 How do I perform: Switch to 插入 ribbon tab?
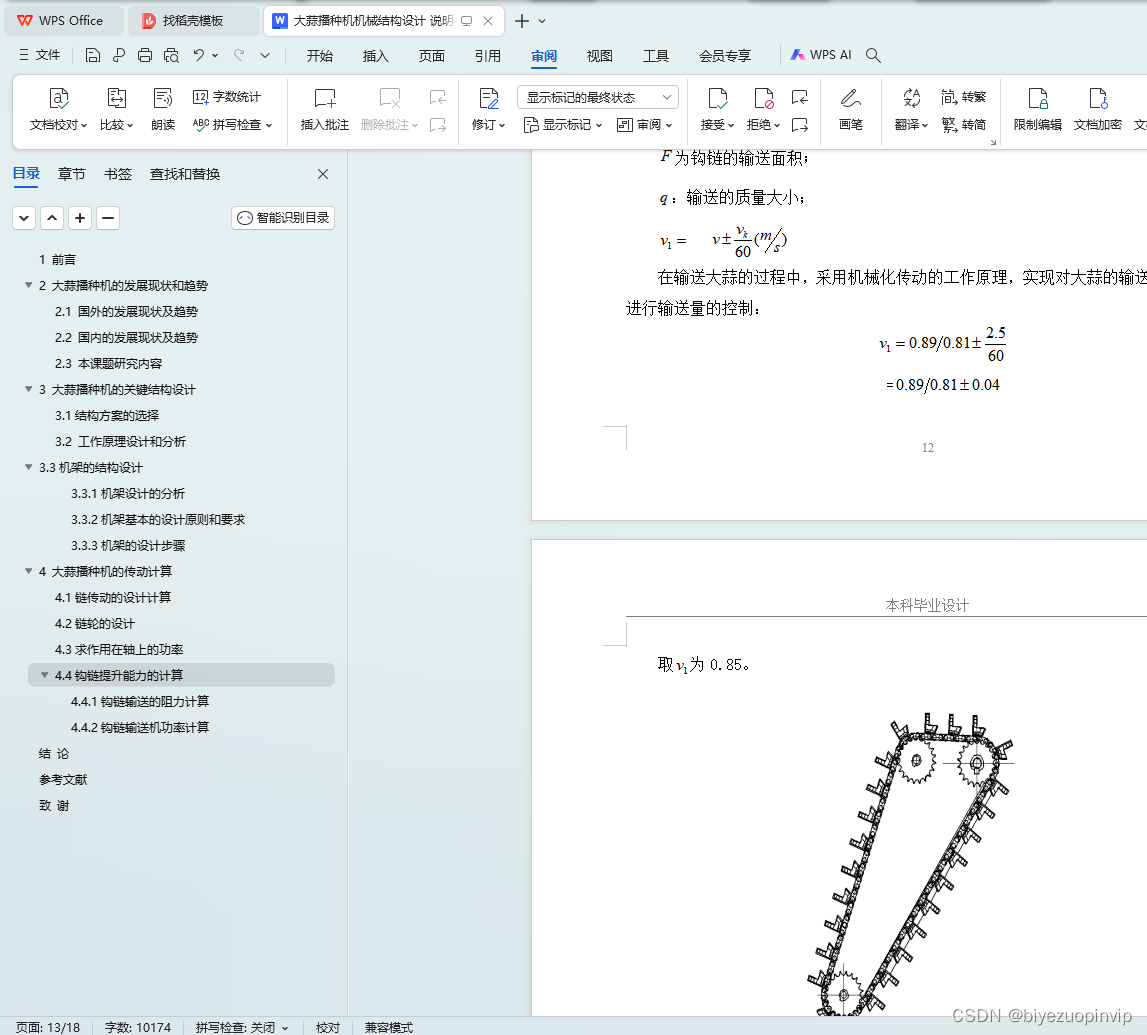point(375,56)
